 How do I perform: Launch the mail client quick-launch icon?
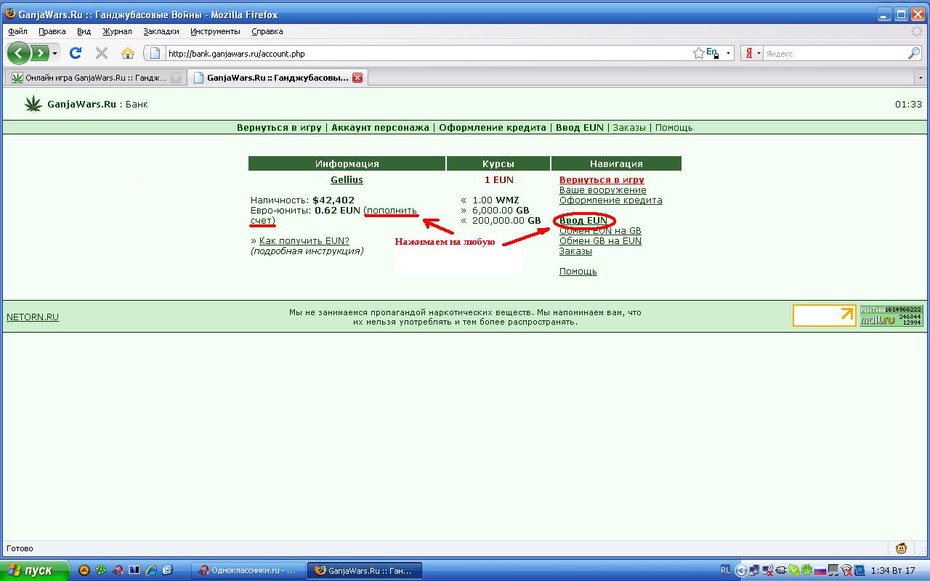pos(167,570)
